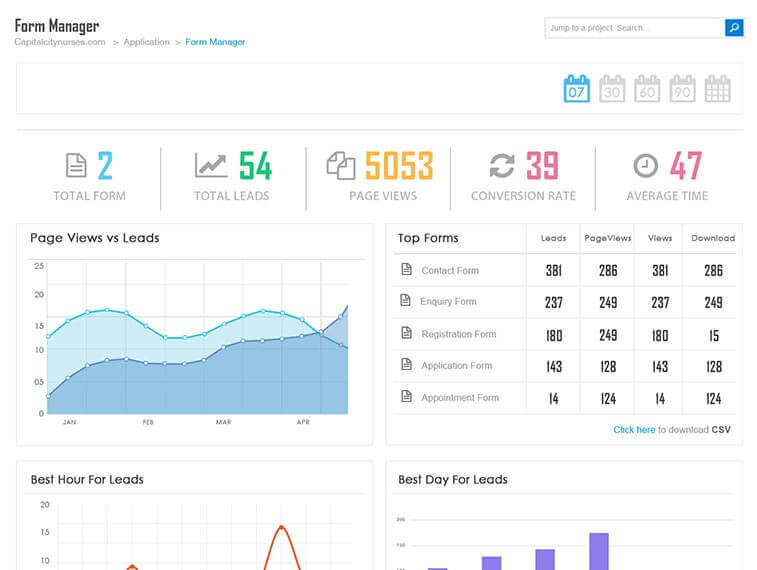Select the 90-day calendar range icon
Screen dimensions: 757x570
coord(682,89)
